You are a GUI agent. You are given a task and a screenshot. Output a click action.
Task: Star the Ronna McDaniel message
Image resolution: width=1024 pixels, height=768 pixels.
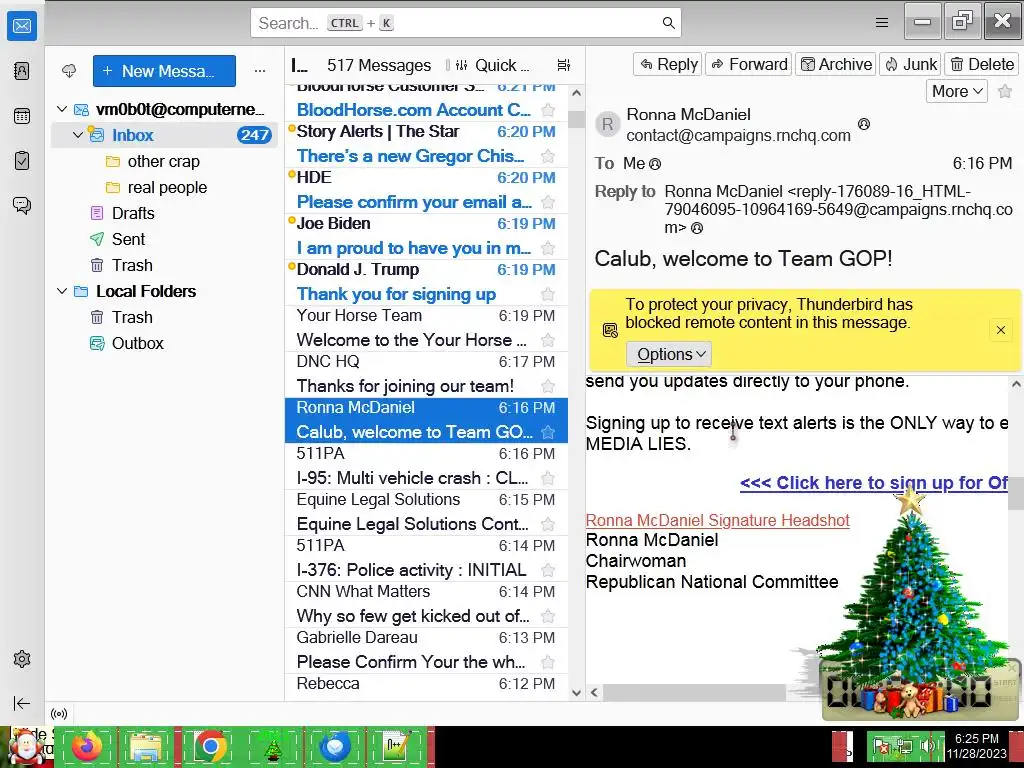(548, 432)
